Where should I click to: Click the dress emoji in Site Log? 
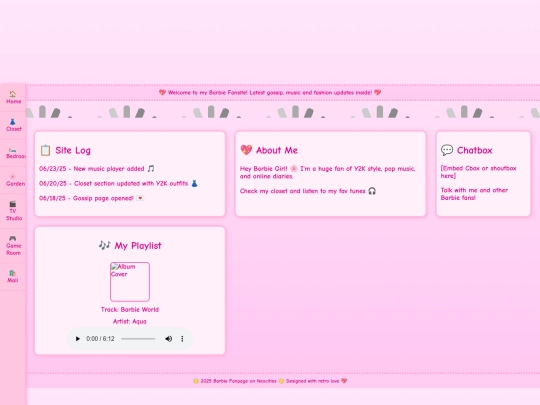tap(194, 184)
